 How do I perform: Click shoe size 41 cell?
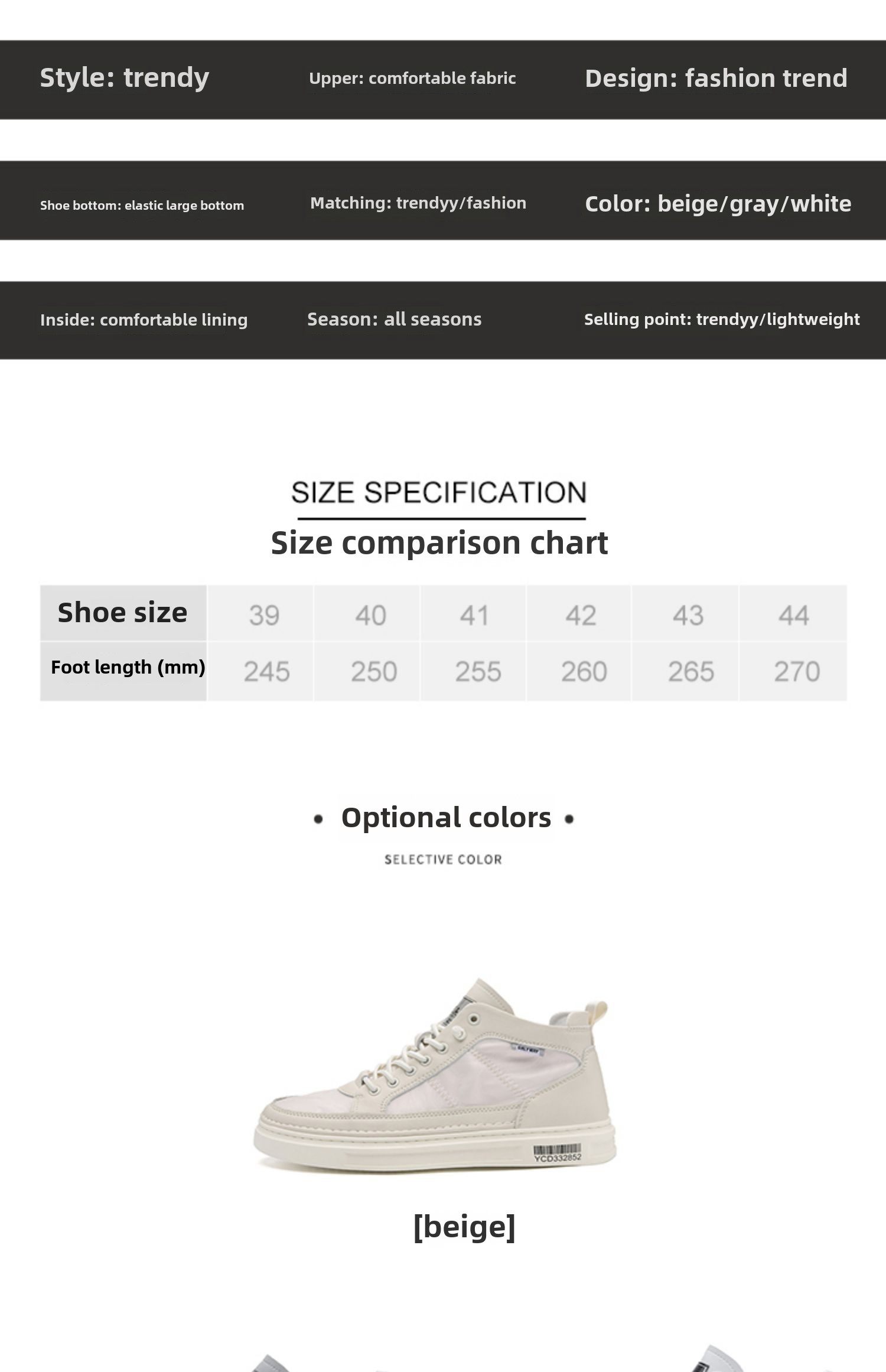click(x=474, y=615)
